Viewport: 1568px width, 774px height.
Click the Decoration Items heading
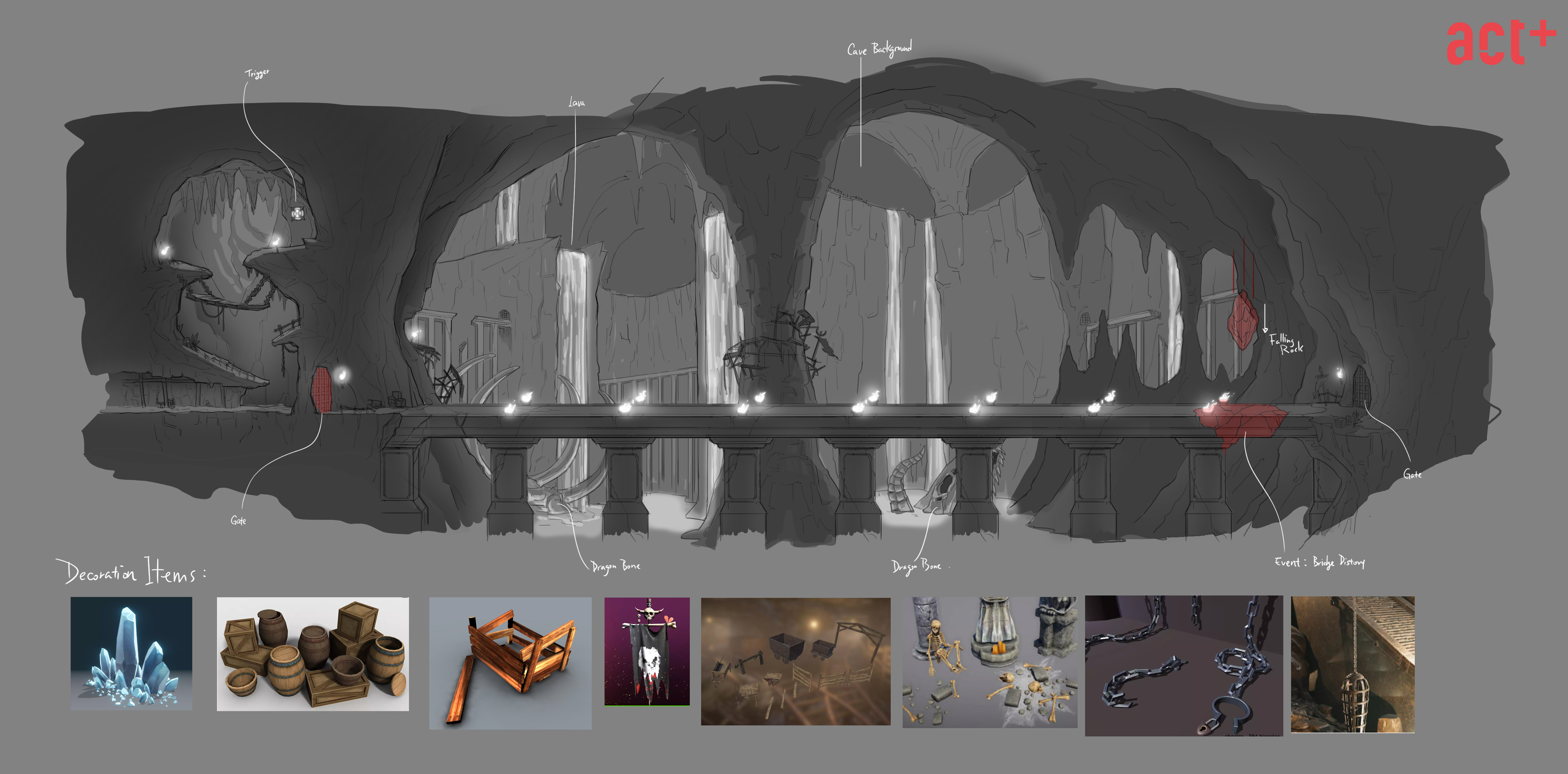click(131, 572)
